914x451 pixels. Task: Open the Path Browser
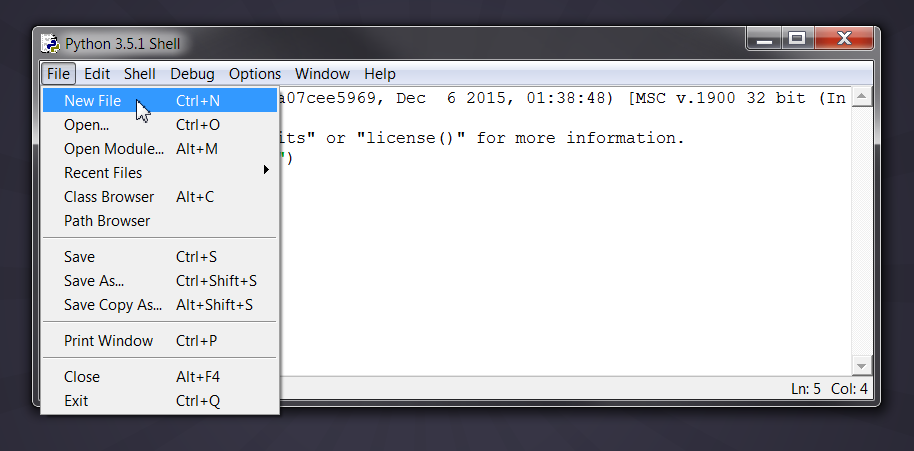[160, 220]
